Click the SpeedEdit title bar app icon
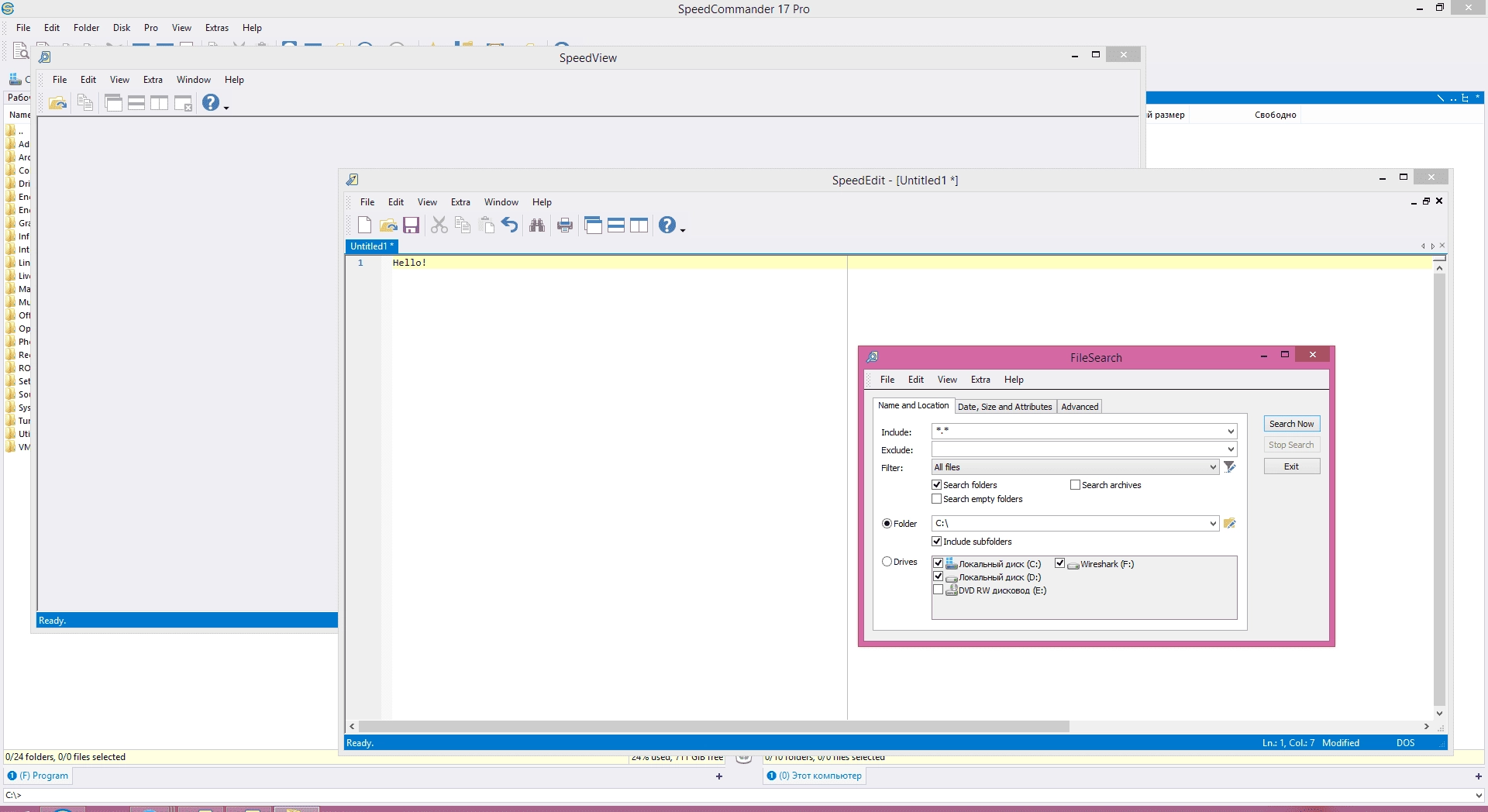The image size is (1488, 812). pyautogui.click(x=353, y=180)
